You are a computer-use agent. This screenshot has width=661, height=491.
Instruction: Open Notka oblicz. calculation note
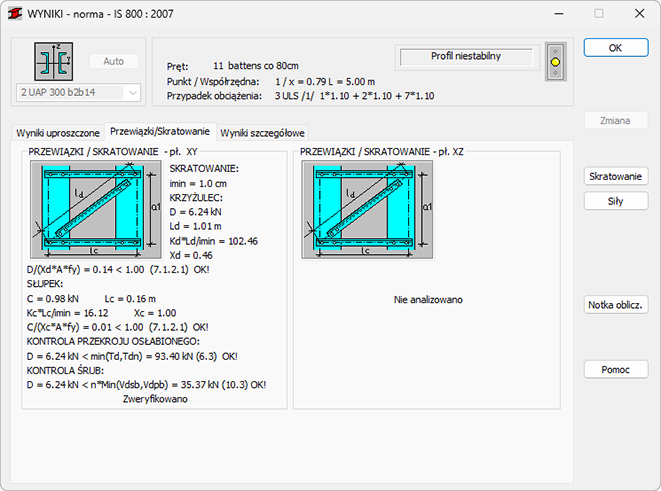(x=615, y=305)
